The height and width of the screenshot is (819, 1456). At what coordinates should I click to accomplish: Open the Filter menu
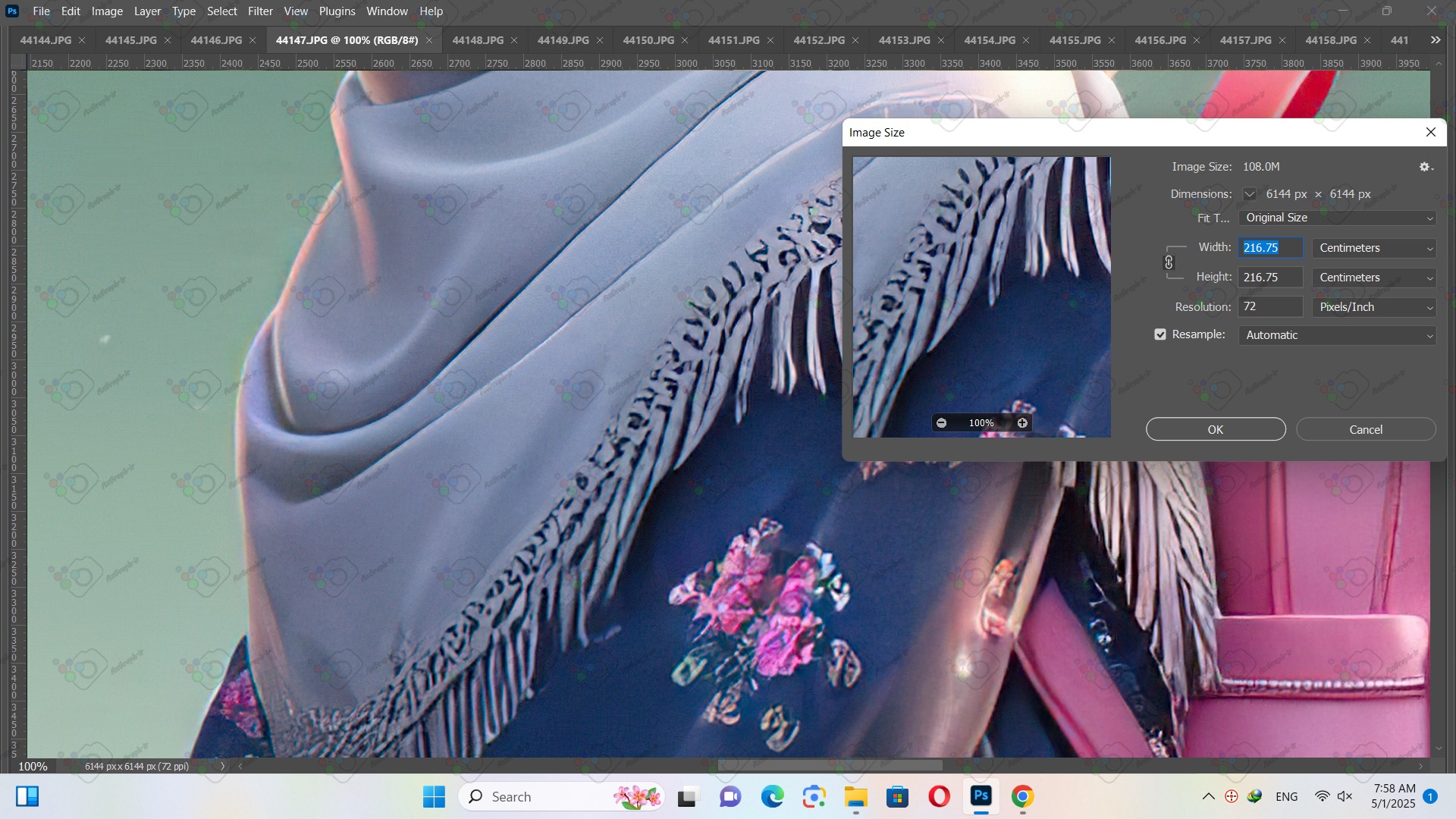tap(260, 11)
